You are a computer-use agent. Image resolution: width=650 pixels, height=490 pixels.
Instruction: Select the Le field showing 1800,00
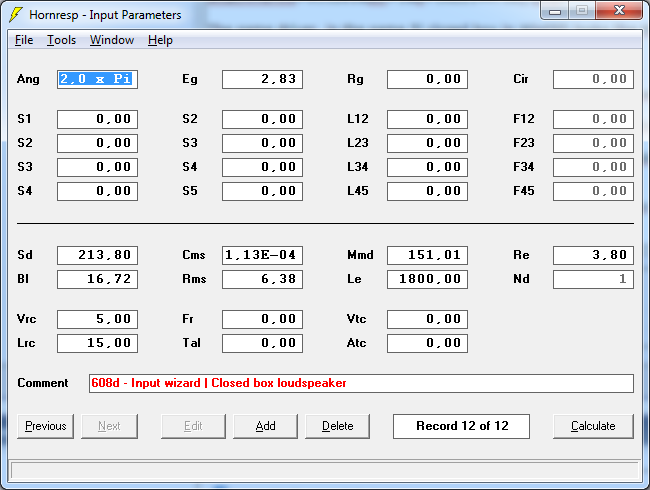tap(427, 279)
